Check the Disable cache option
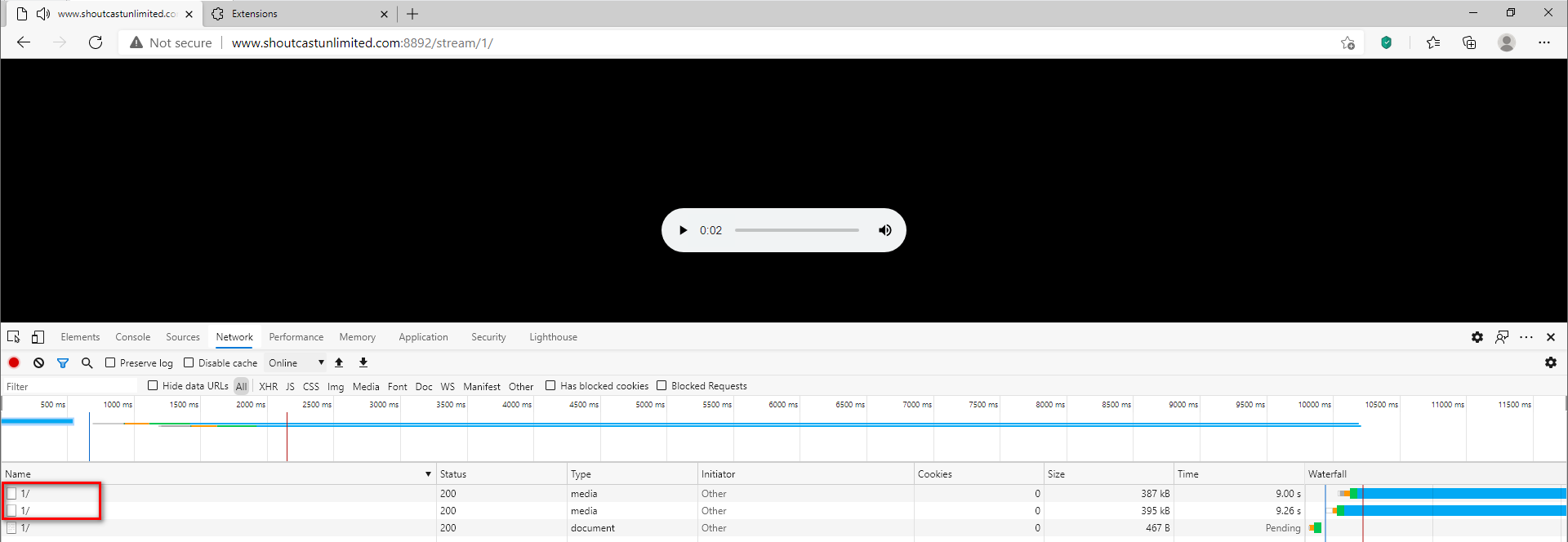This screenshot has height=542, width=1568. coord(189,362)
